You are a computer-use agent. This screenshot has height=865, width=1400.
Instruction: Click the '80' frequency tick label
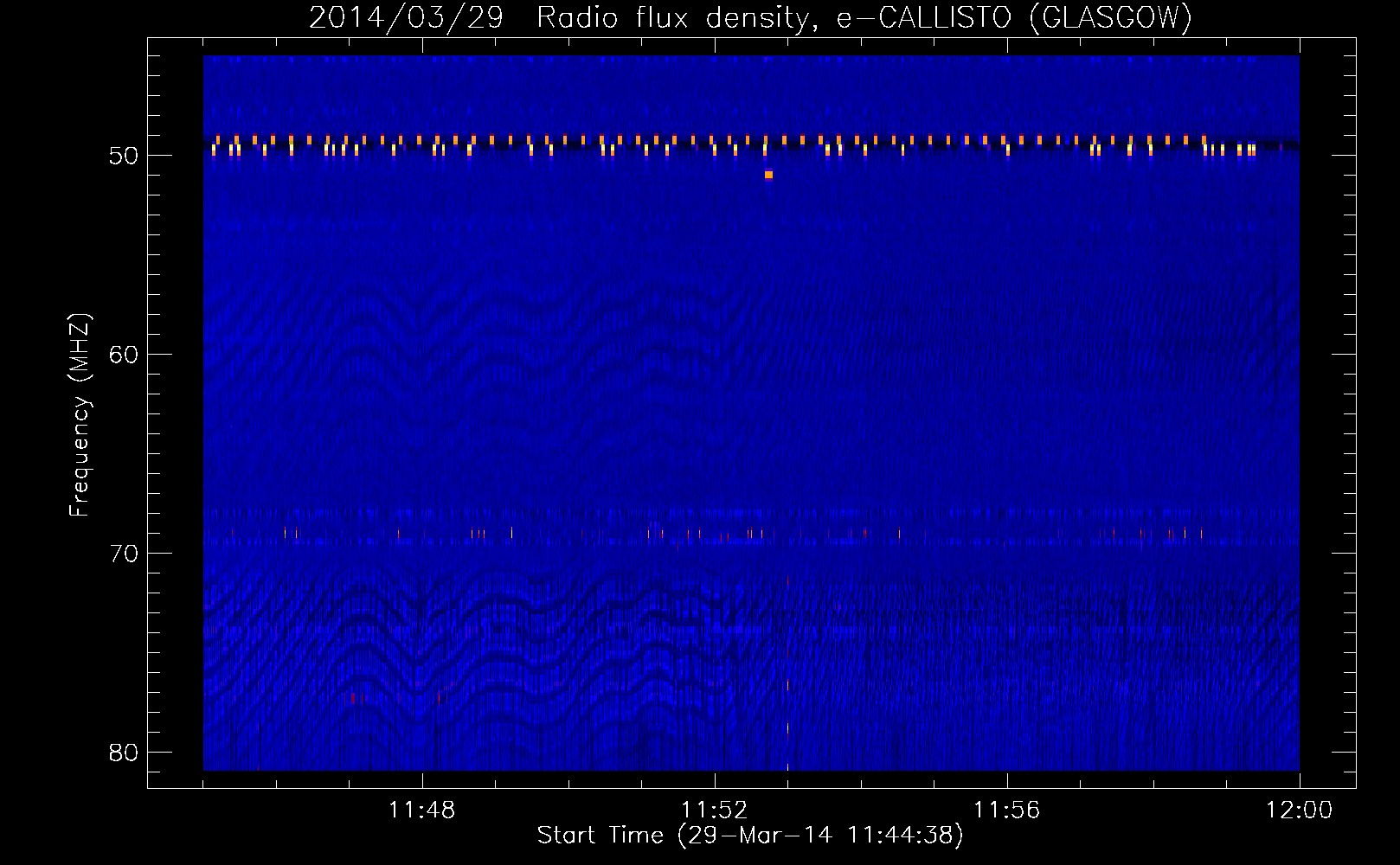click(124, 753)
